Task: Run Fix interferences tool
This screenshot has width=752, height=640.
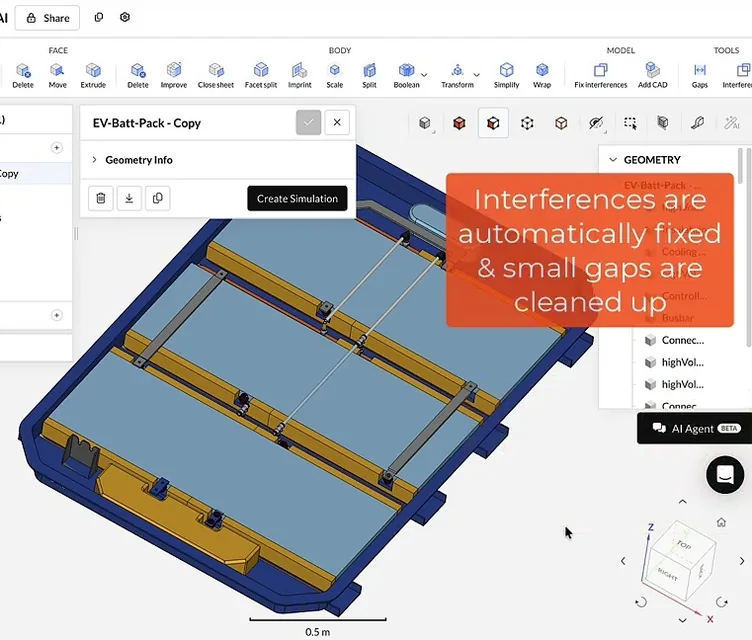Action: [601, 75]
